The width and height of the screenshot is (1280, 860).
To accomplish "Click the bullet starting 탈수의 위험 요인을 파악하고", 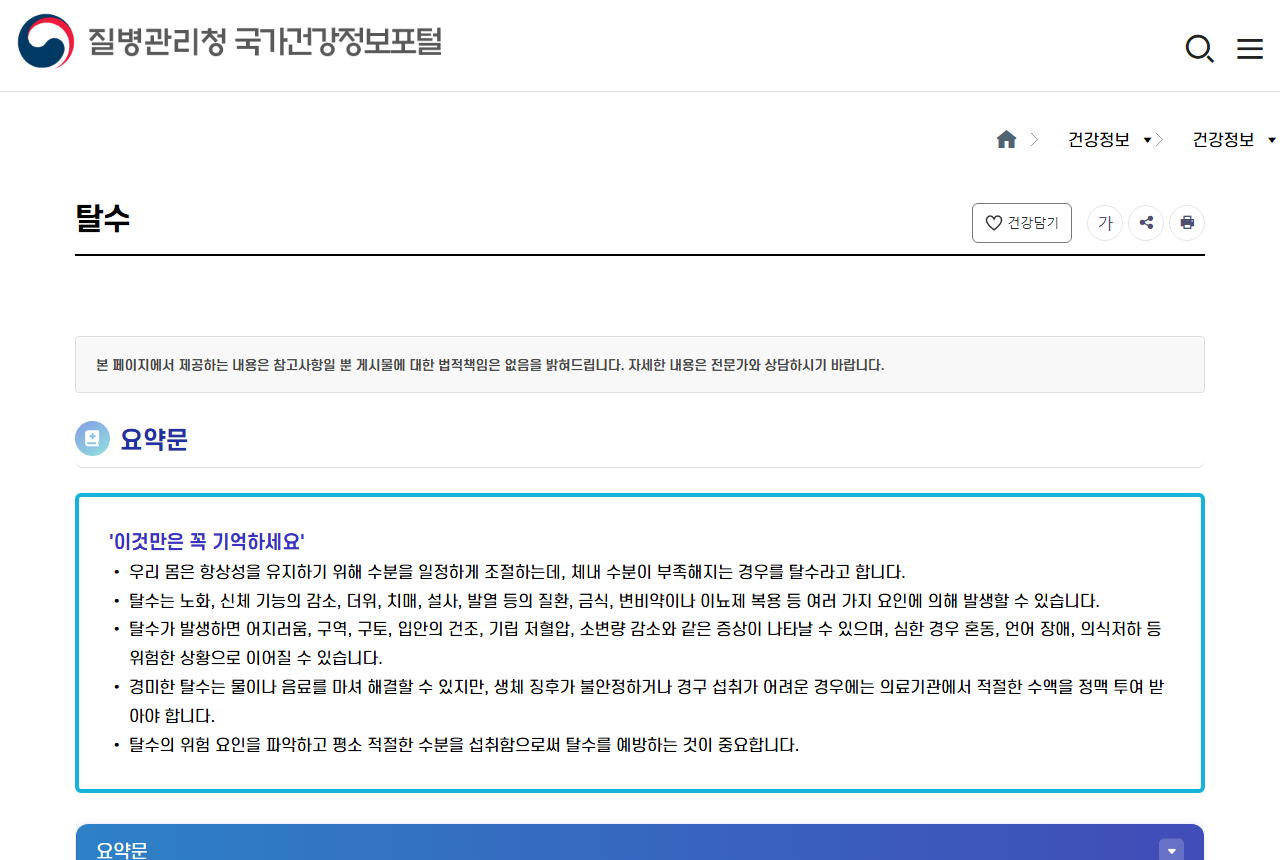I will point(464,746).
